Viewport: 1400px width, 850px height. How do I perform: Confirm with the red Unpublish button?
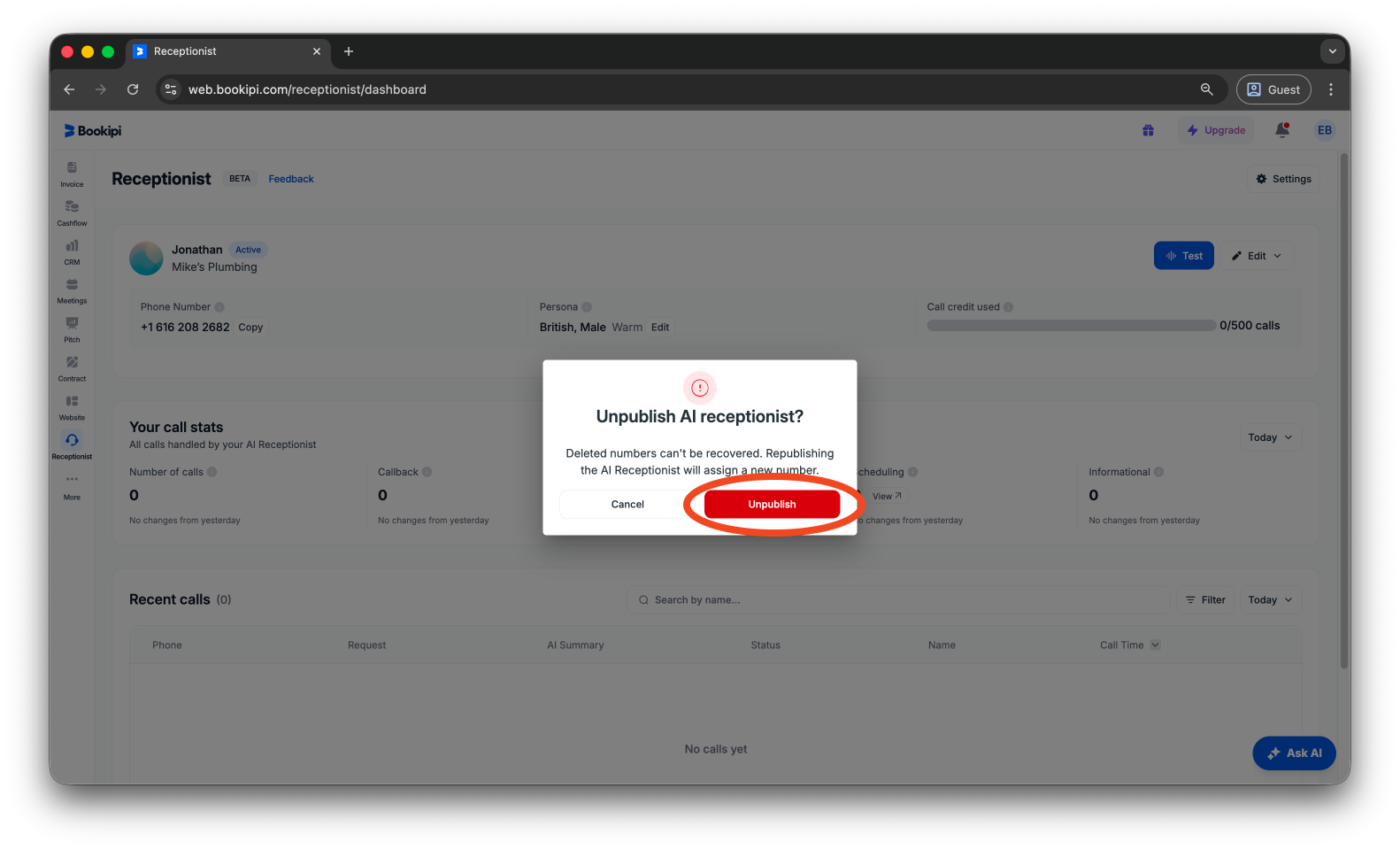tap(772, 504)
